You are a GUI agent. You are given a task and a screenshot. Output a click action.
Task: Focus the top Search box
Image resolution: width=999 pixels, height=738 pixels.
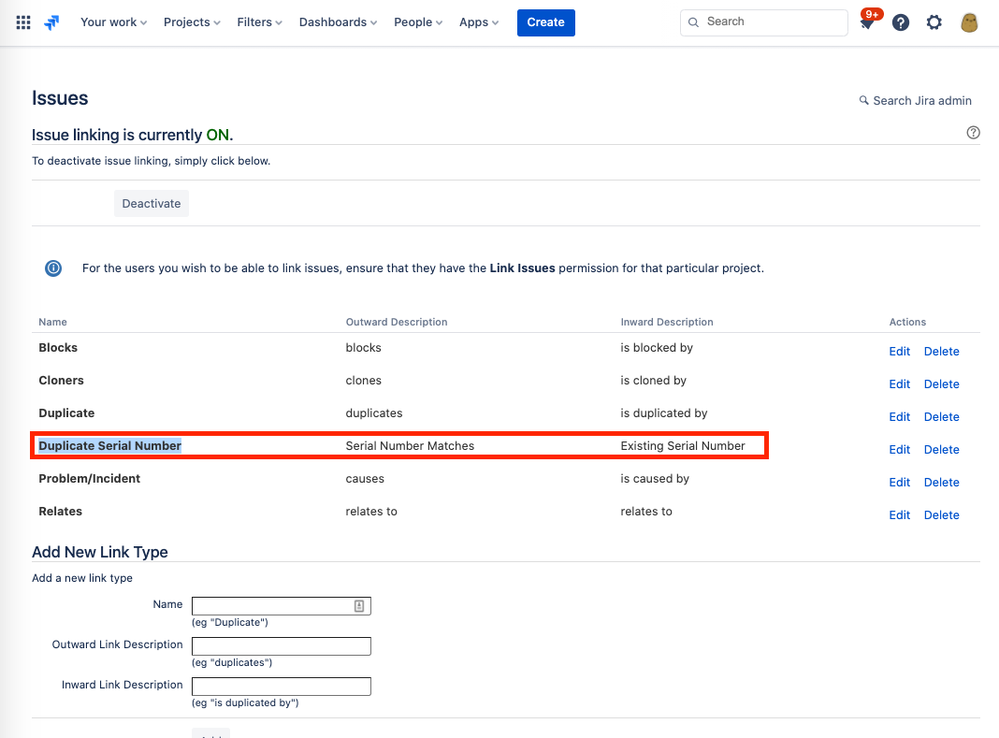click(764, 22)
